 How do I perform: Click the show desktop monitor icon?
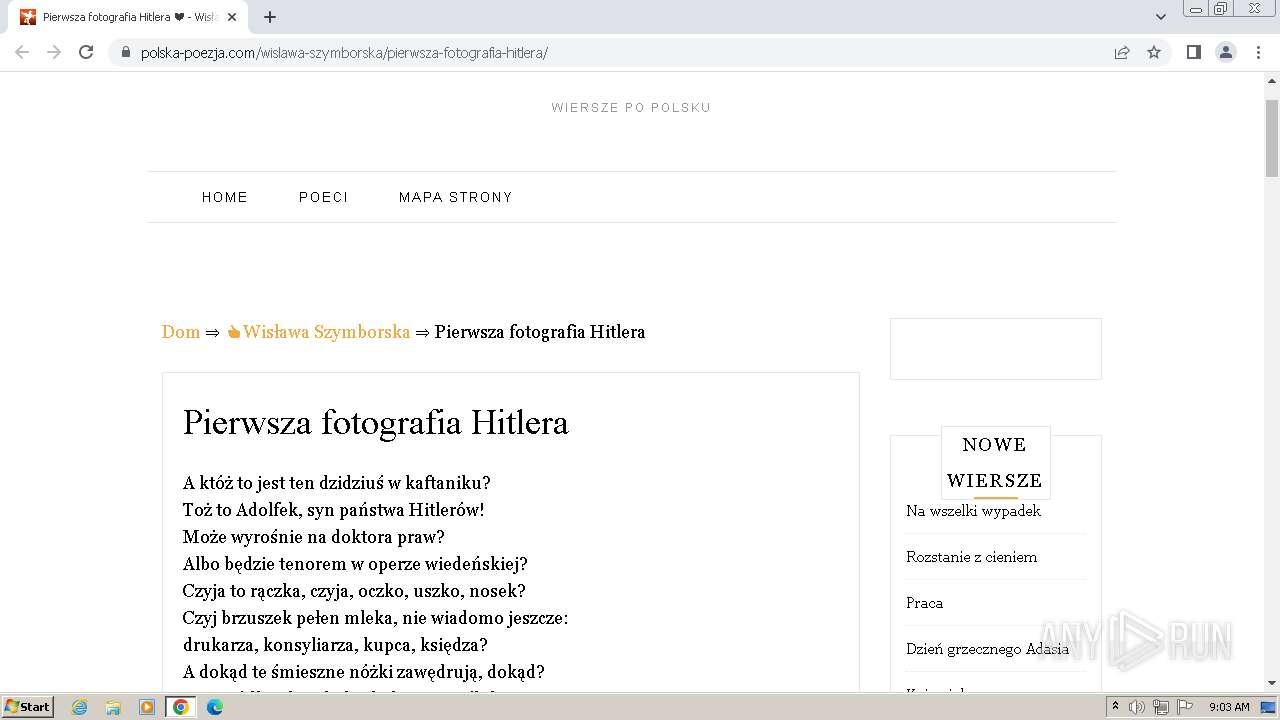1268,707
